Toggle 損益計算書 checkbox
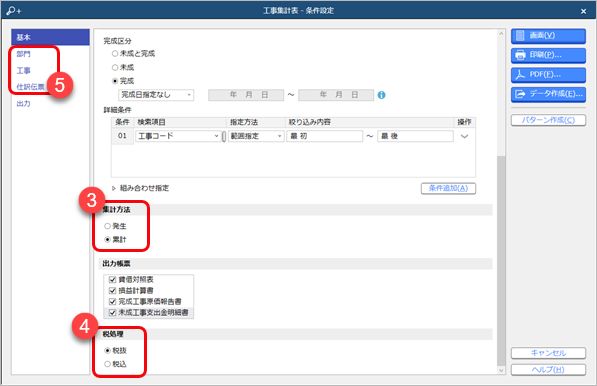Viewport: 597px width, 386px height. (112, 291)
